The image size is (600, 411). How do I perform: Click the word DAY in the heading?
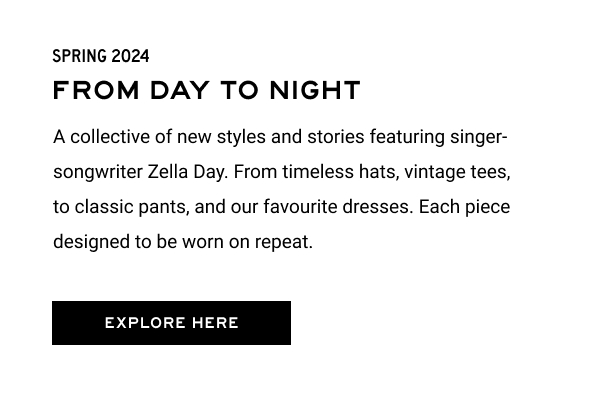coord(180,90)
